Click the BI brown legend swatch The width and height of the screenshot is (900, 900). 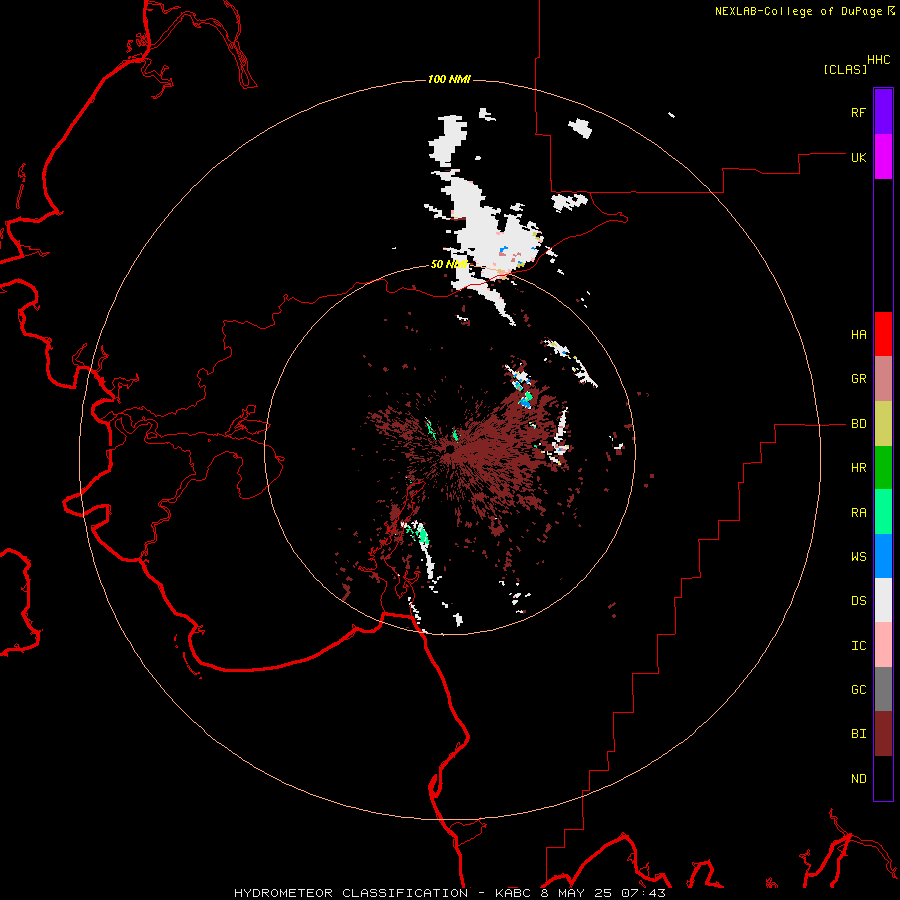tap(883, 734)
